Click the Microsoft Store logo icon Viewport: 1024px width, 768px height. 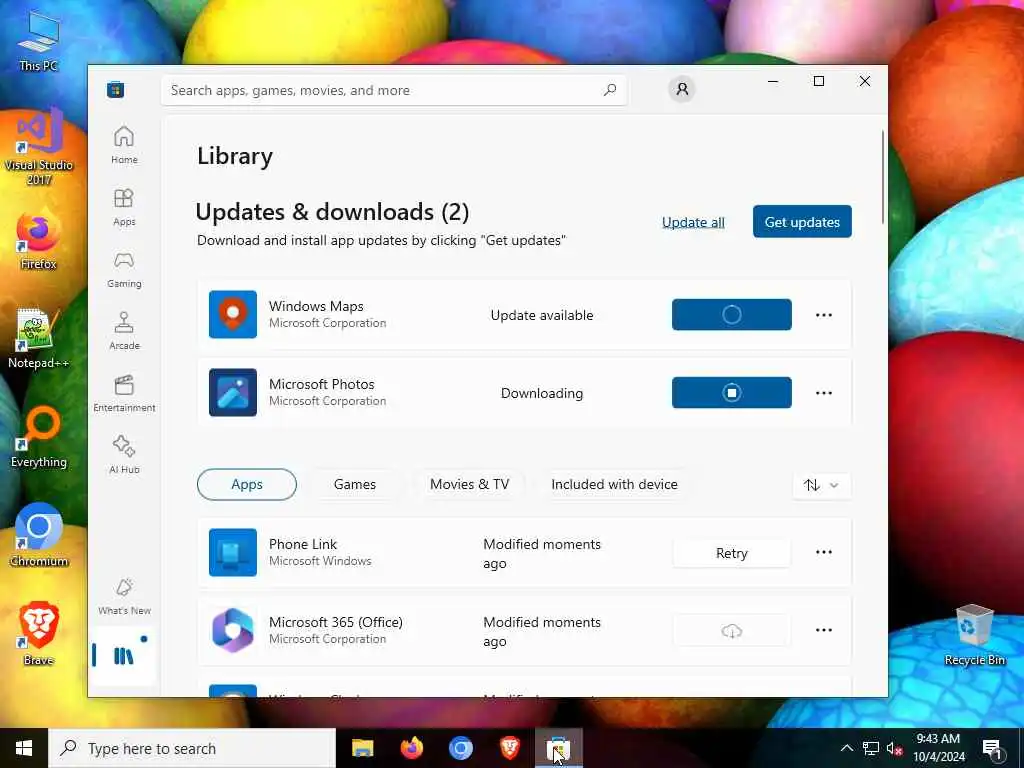[116, 89]
